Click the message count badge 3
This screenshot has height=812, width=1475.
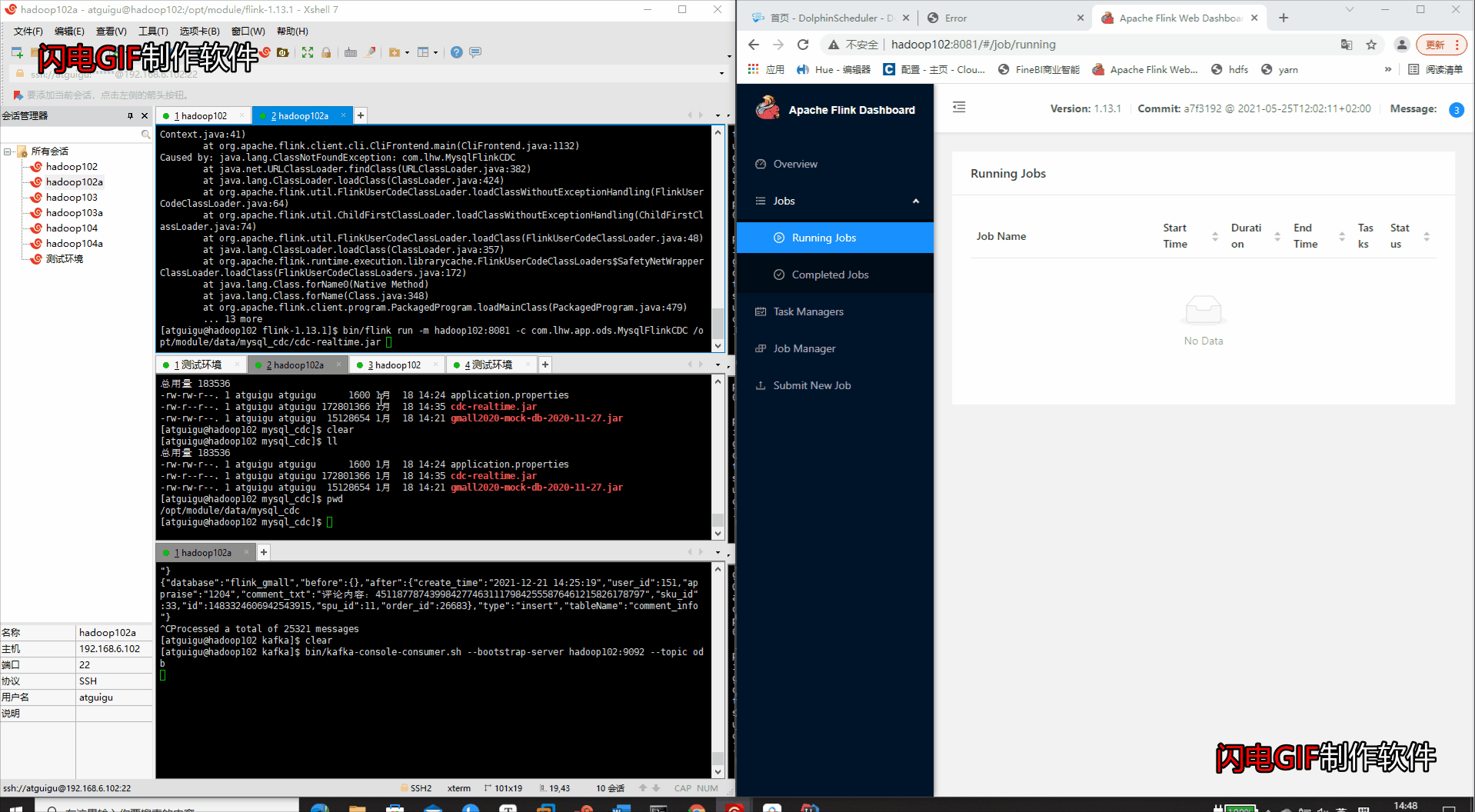tap(1457, 109)
